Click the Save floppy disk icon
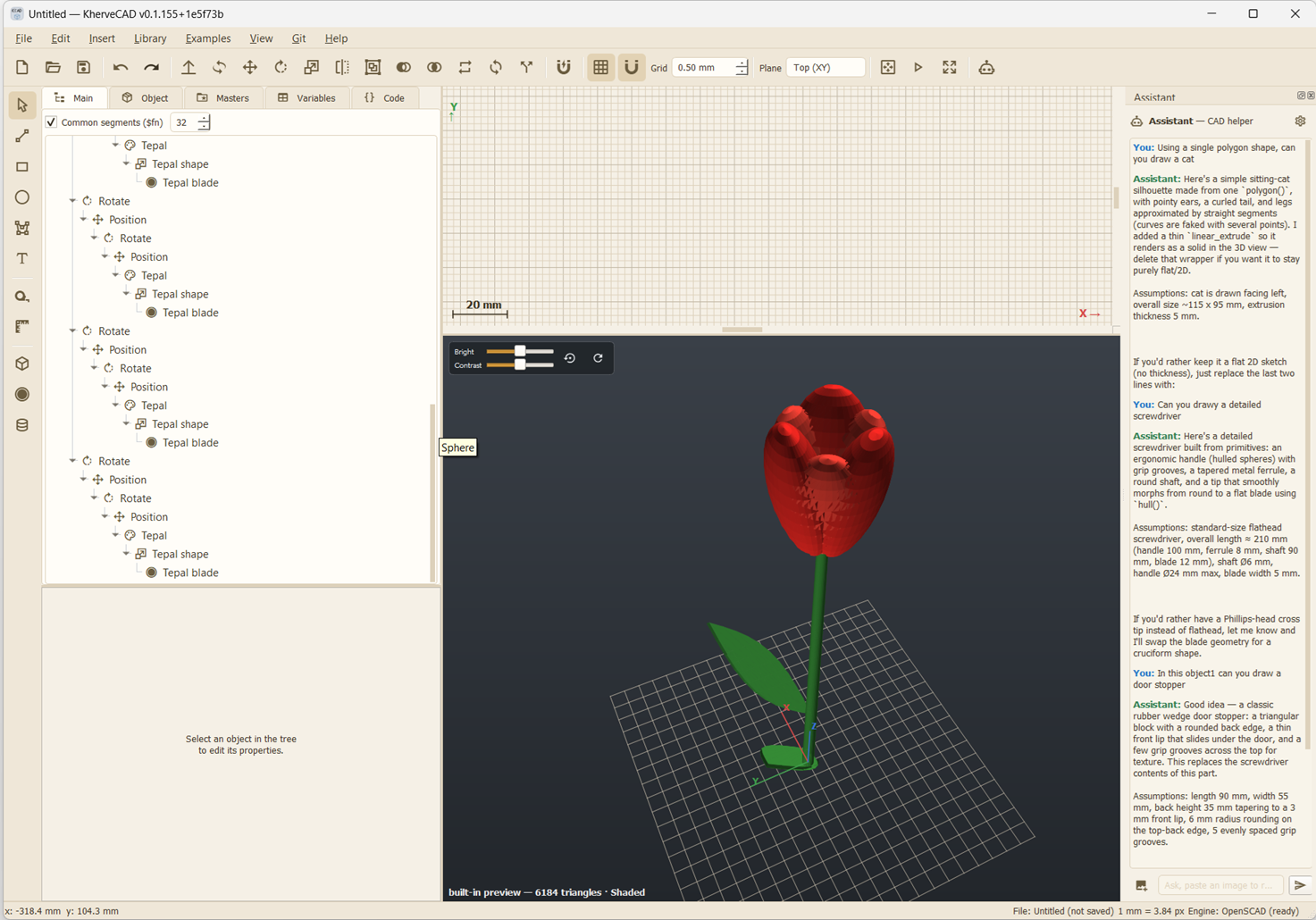This screenshot has width=1316, height=920. pyautogui.click(x=83, y=68)
